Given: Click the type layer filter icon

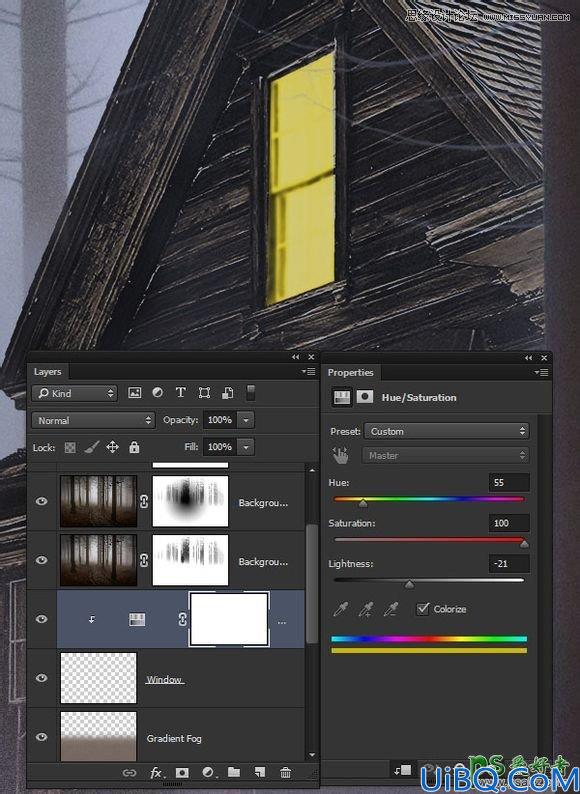Looking at the screenshot, I should click(180, 393).
